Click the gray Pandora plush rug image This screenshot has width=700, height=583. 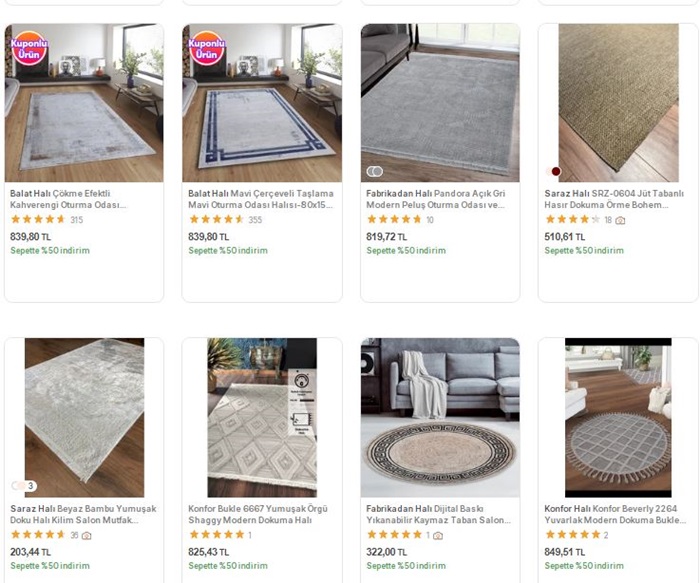440,102
